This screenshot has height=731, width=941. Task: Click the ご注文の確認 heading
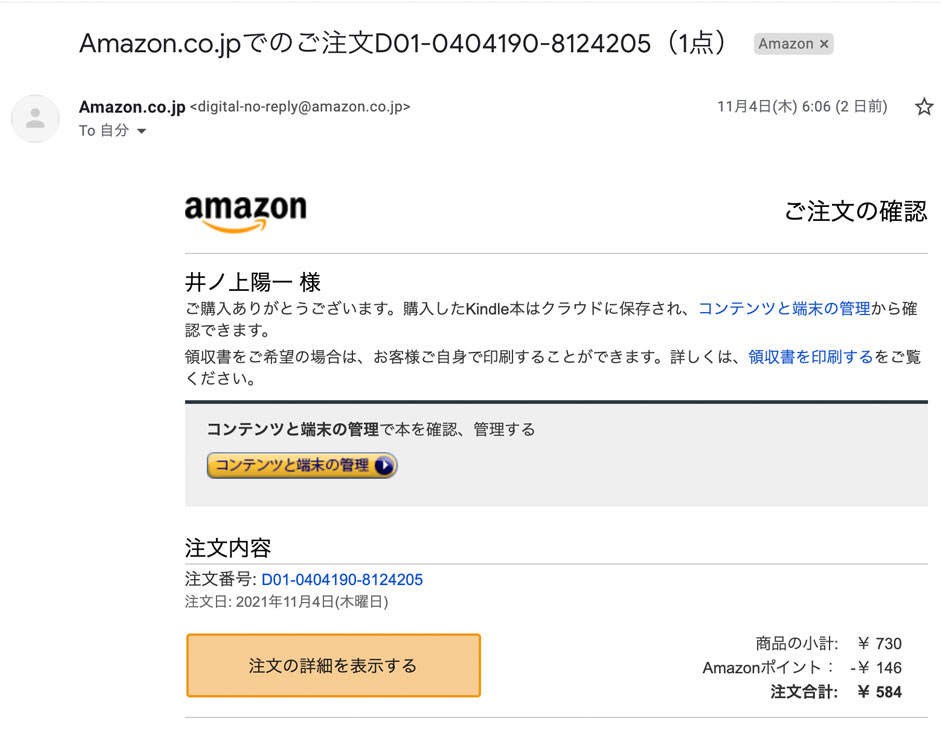click(x=855, y=211)
